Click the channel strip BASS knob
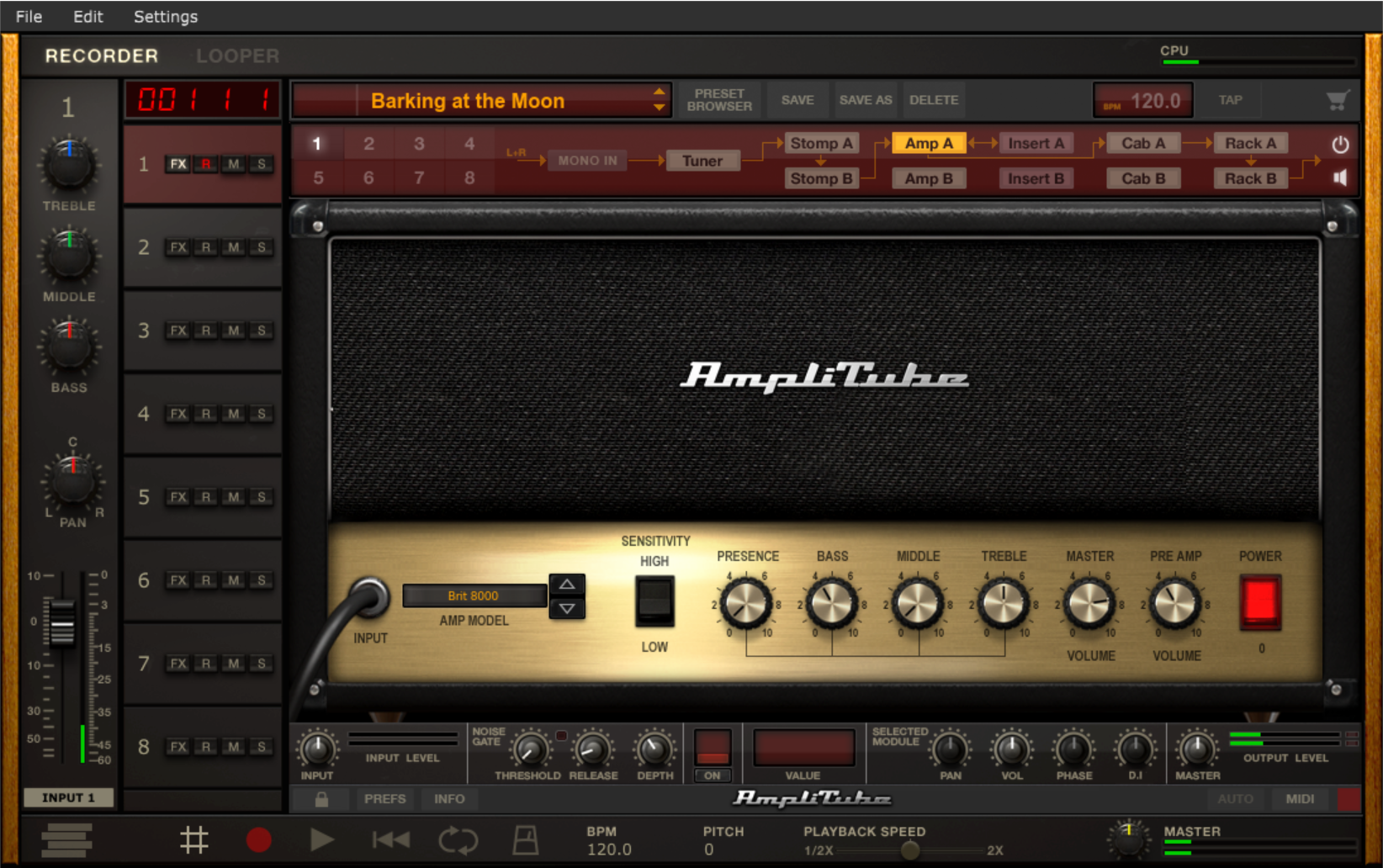The height and width of the screenshot is (868, 1383). click(69, 346)
